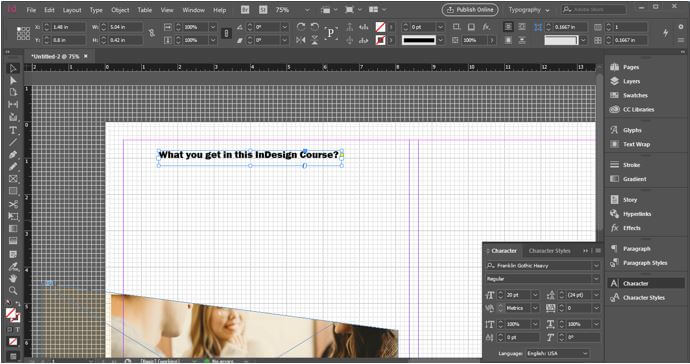Click the X position field 1.48 in
This screenshot has height=364, width=690.
pyautogui.click(x=68, y=27)
